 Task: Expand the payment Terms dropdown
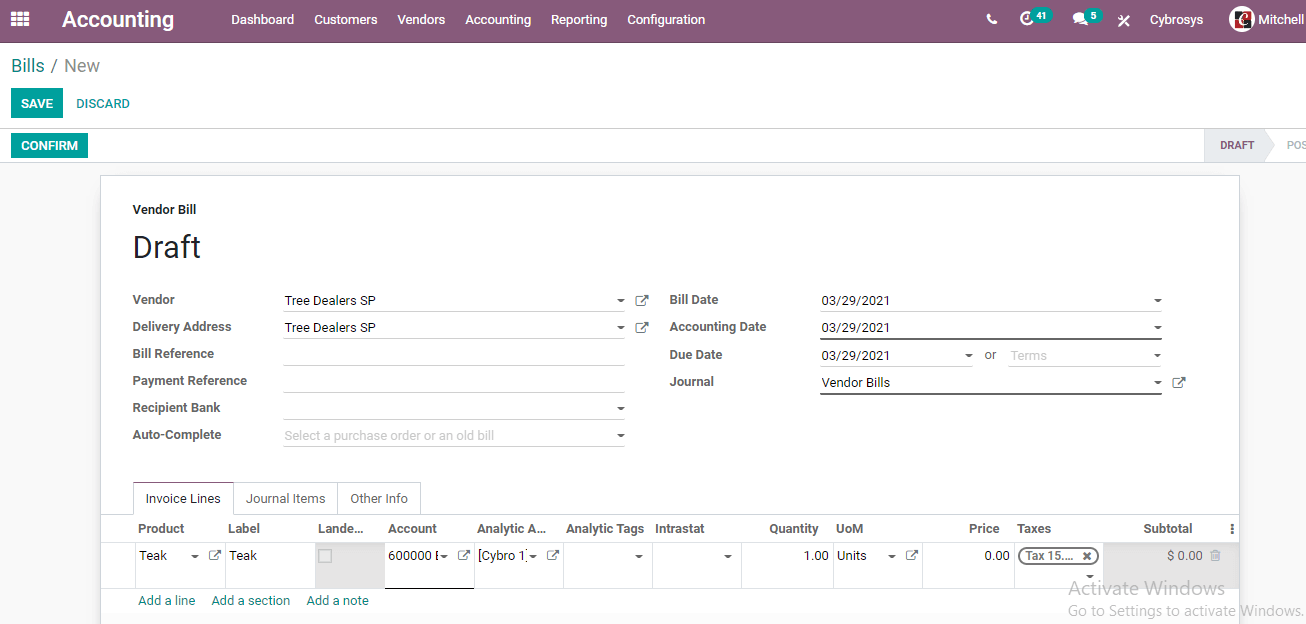click(1157, 356)
